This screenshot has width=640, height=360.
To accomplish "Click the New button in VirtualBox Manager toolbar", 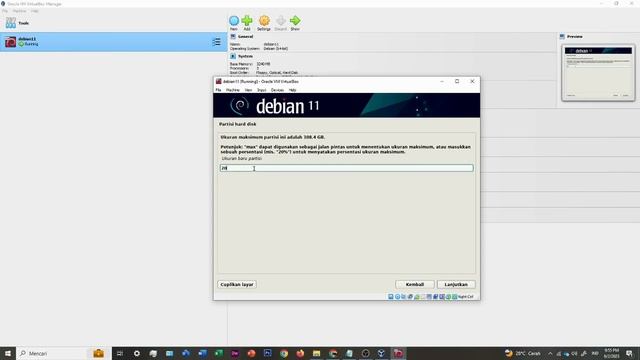I will (x=234, y=23).
